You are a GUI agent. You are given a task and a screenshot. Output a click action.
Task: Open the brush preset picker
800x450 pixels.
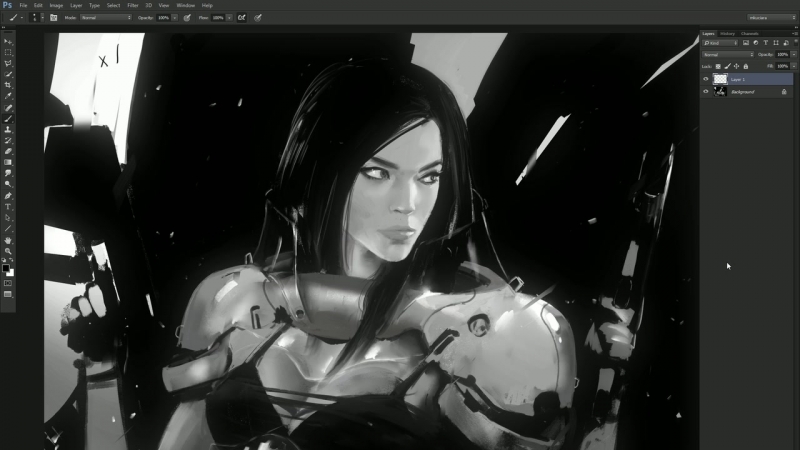pyautogui.click(x=36, y=17)
